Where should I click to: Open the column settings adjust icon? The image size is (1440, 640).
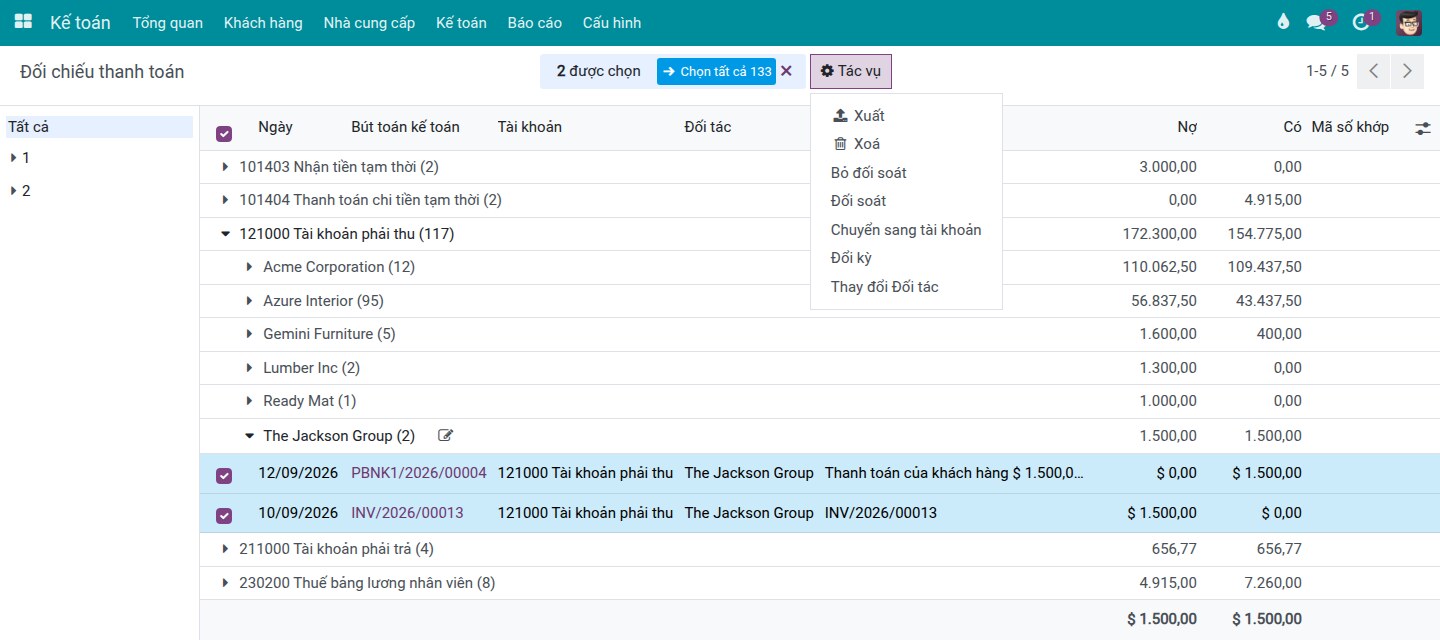pos(1423,128)
